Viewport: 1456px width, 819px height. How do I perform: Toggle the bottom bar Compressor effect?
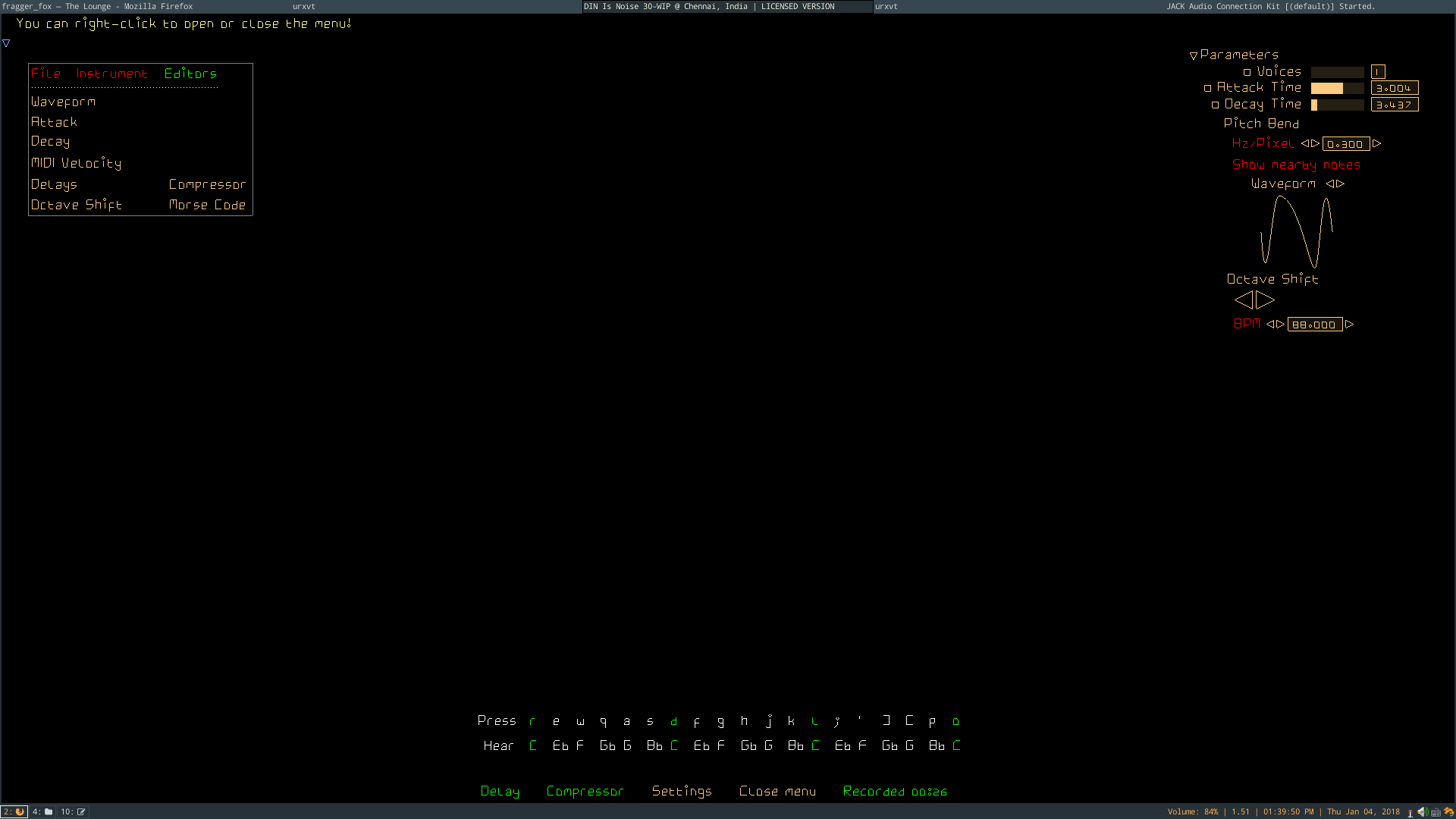click(585, 791)
